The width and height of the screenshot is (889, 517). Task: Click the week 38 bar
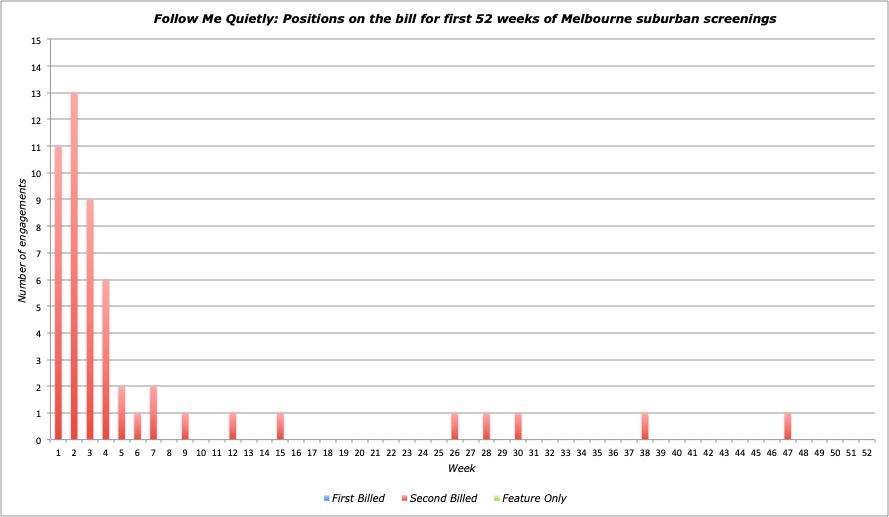click(645, 427)
